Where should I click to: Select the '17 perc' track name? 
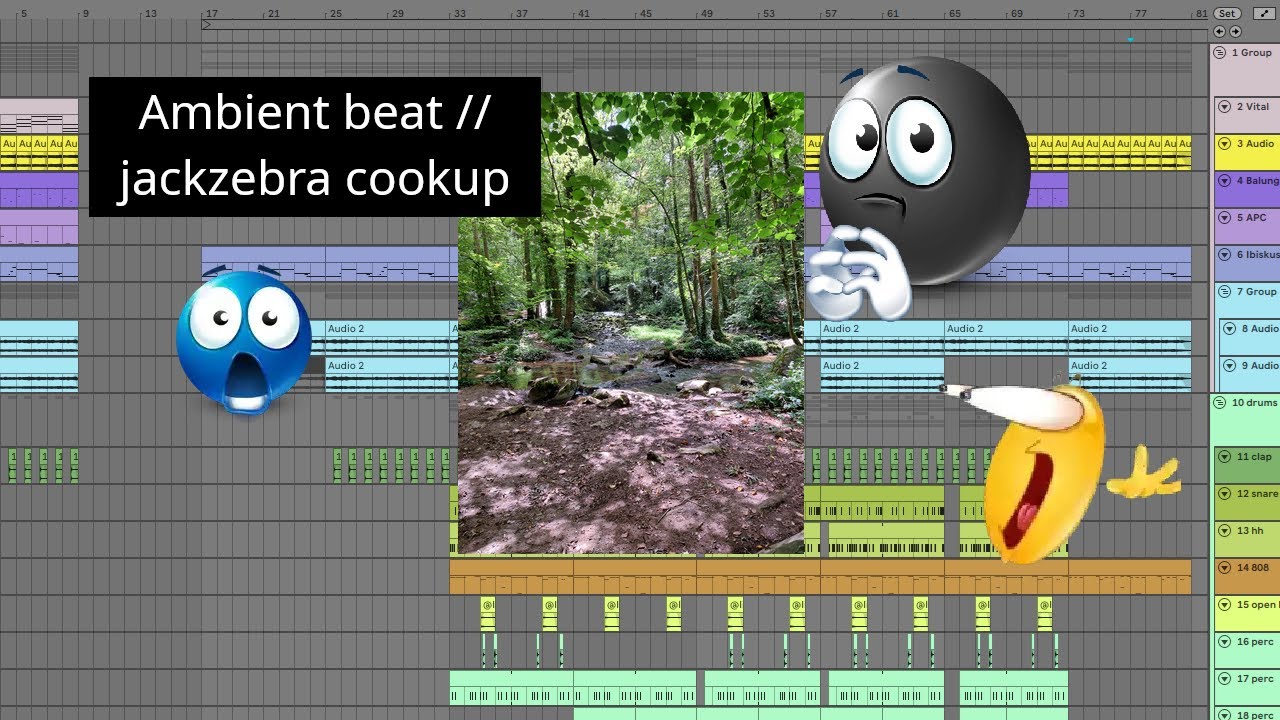pos(1255,678)
